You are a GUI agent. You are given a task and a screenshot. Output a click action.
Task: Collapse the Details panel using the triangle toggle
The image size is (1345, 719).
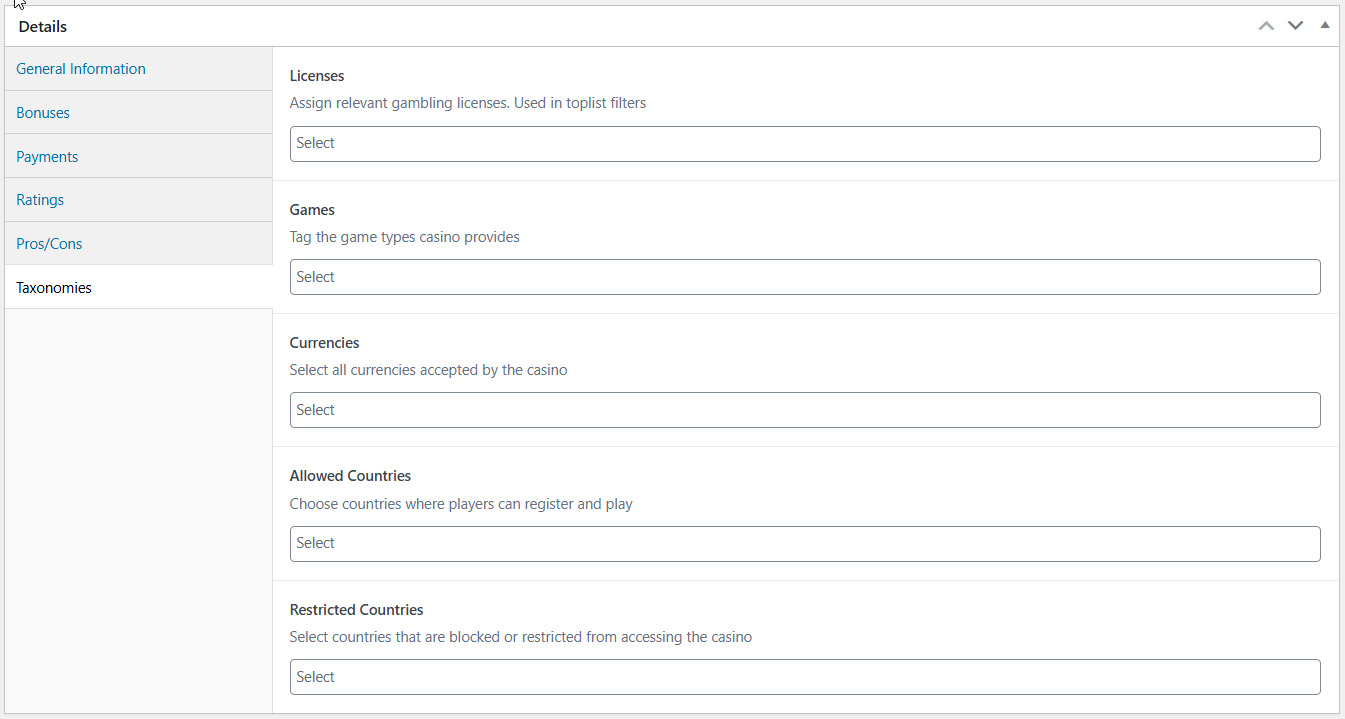(1324, 25)
